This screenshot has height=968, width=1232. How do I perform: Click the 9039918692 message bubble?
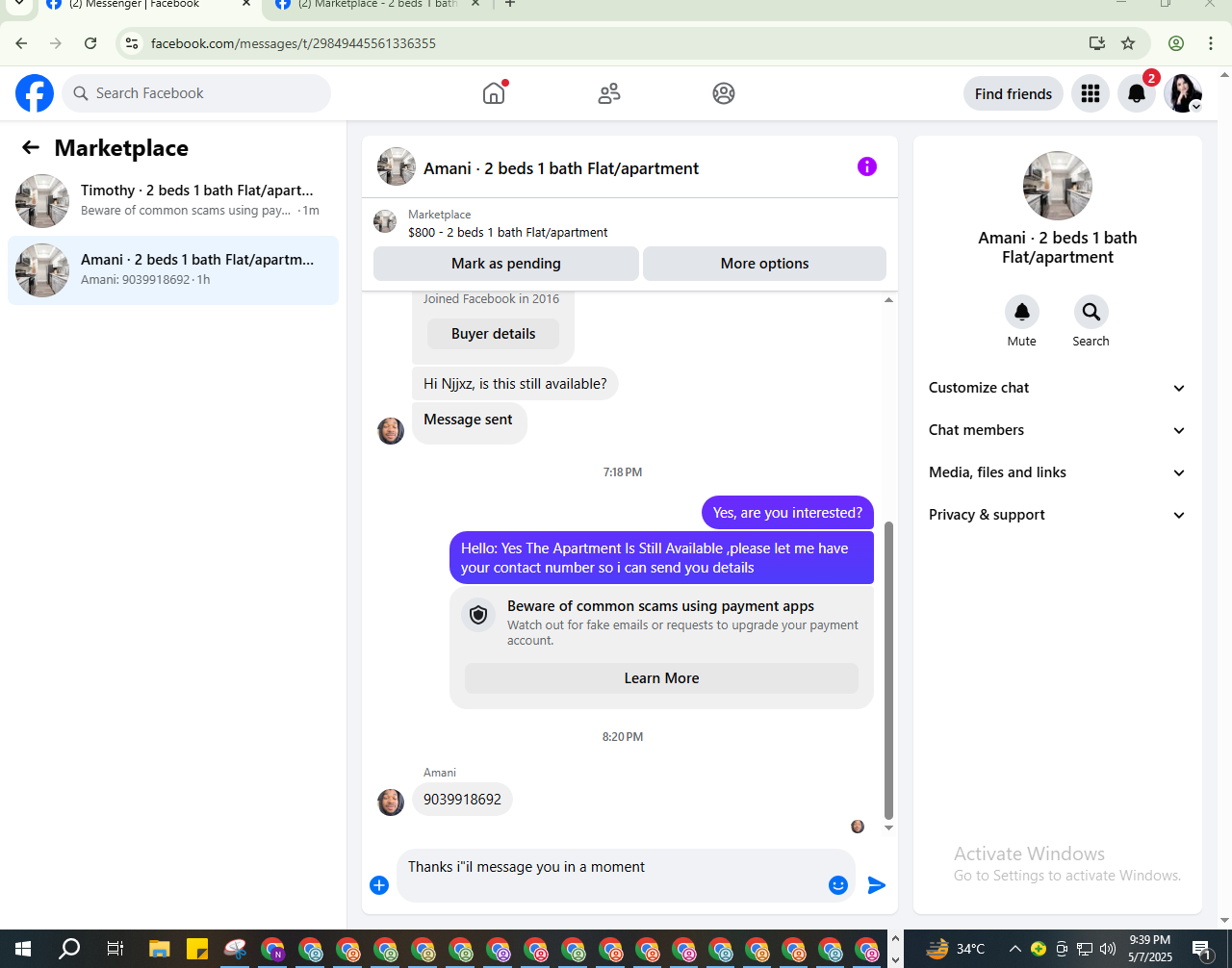pyautogui.click(x=462, y=800)
